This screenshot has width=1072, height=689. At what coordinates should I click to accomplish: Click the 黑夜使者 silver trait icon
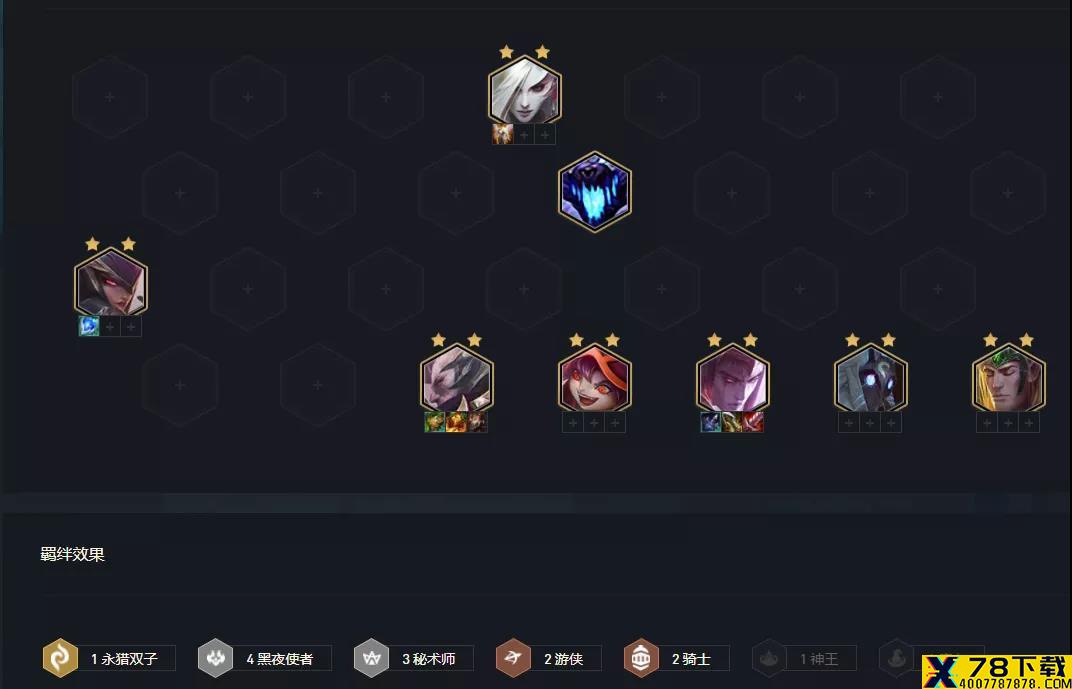215,658
